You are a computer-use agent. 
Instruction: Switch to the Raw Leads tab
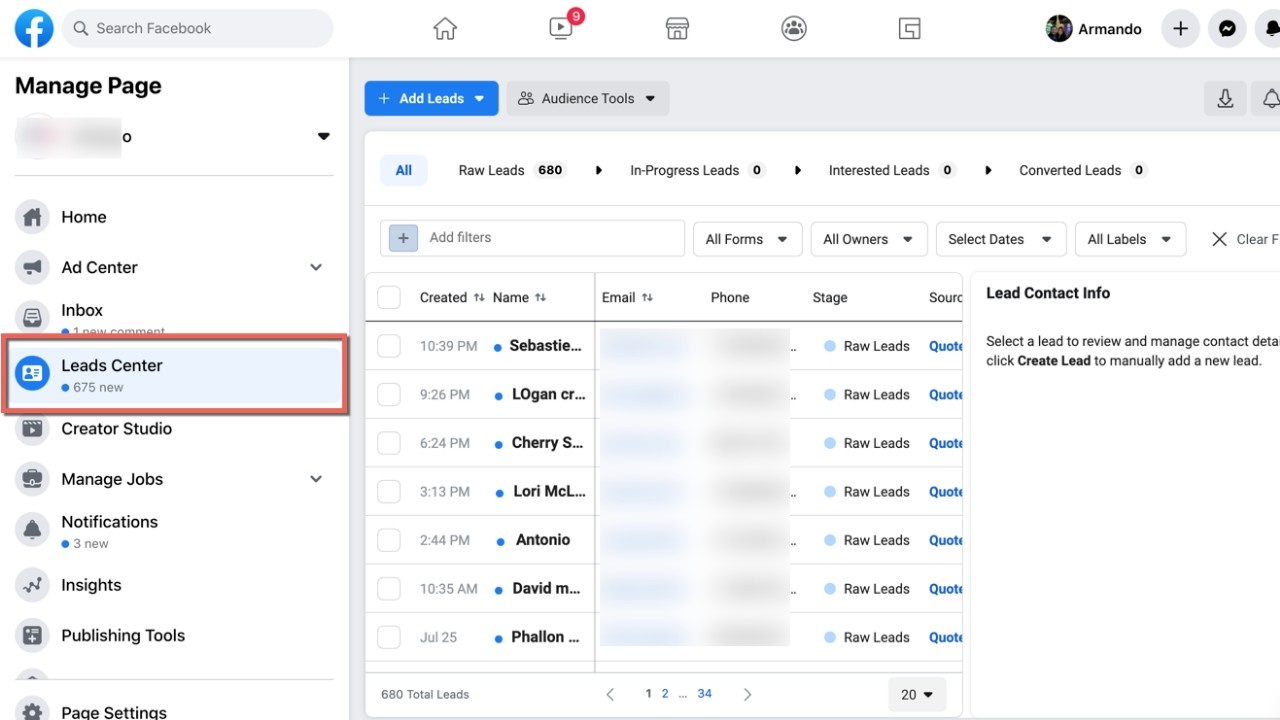pos(511,170)
